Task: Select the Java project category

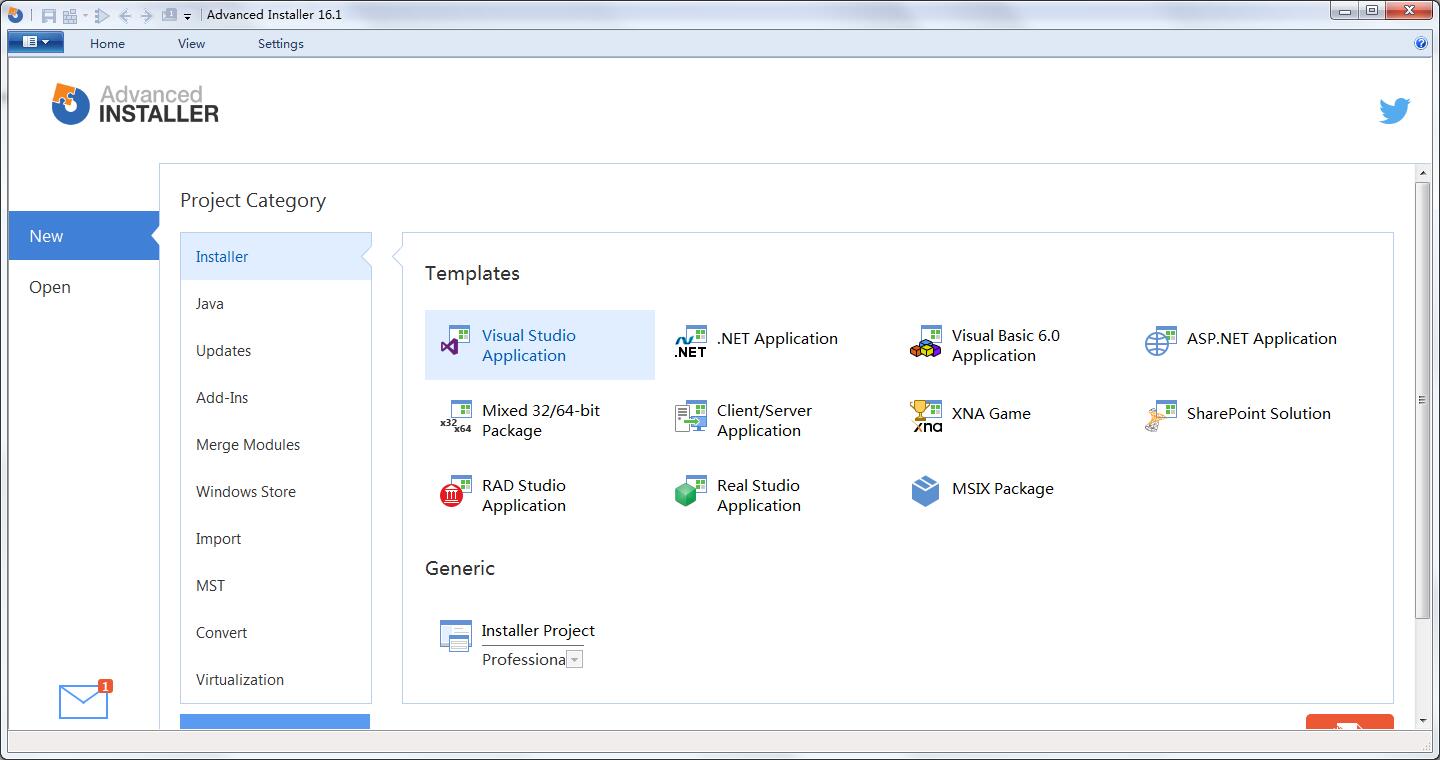Action: pos(276,304)
